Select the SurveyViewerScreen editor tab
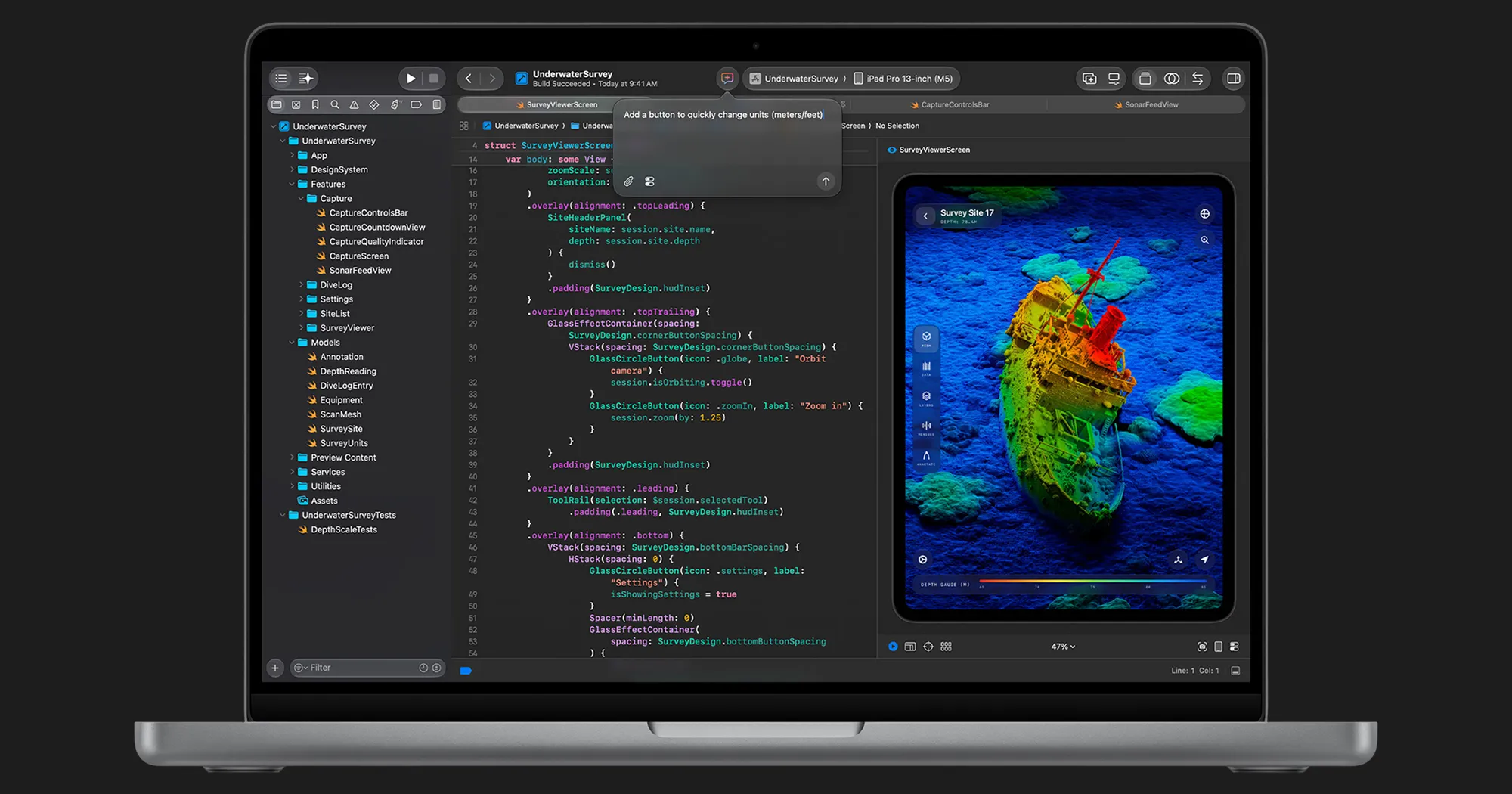1512x794 pixels. pyautogui.click(x=557, y=105)
